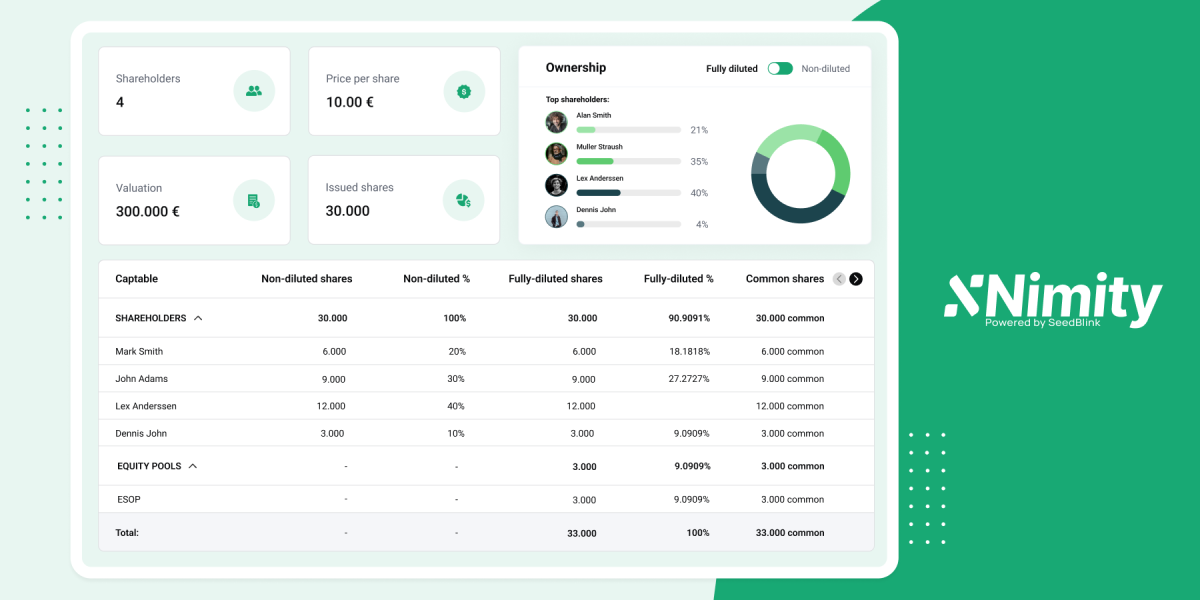
Task: Click Alan Smith's 21% ownership bar
Action: (x=628, y=130)
